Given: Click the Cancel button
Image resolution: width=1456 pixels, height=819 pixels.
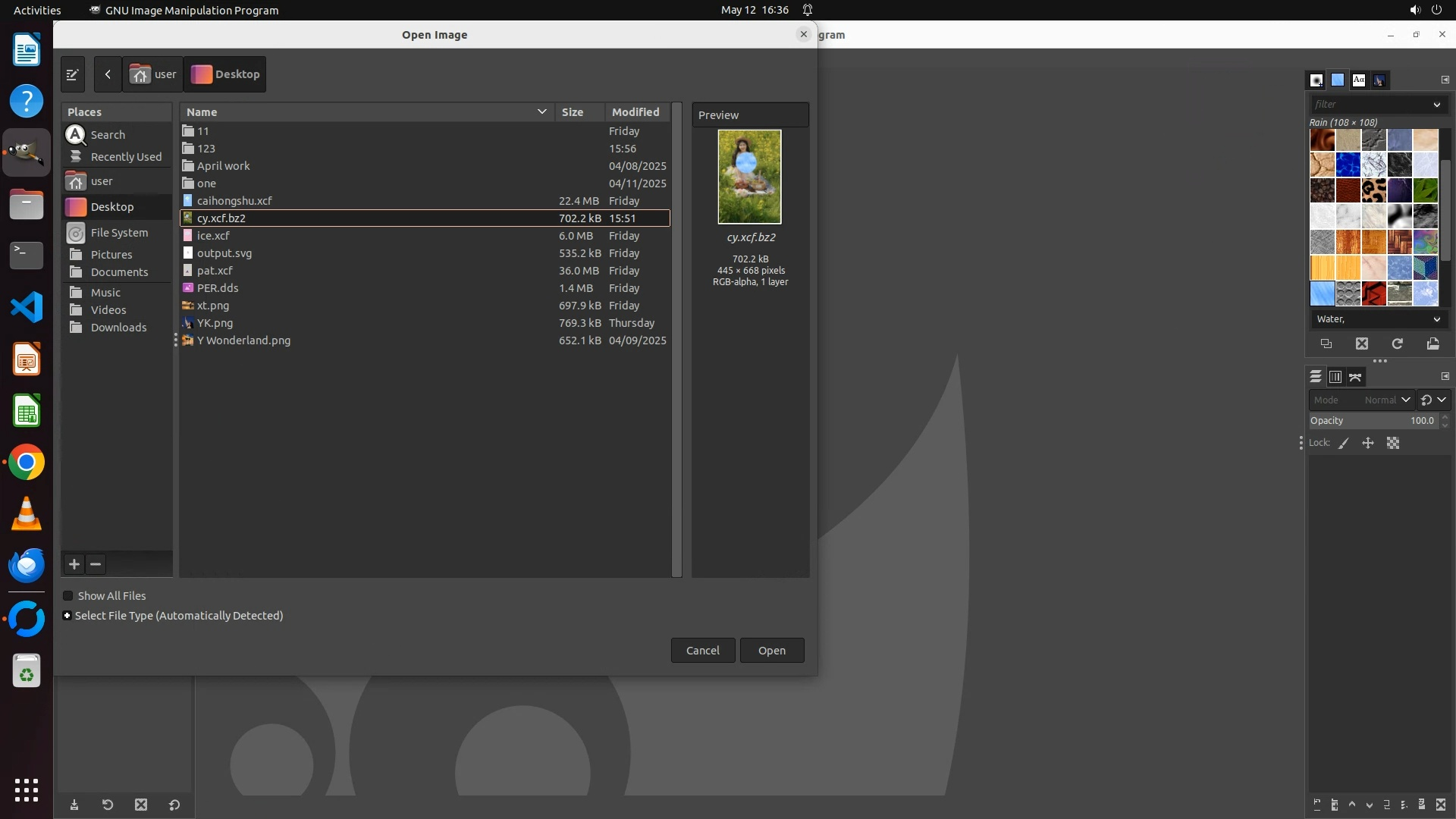Looking at the screenshot, I should click(702, 651).
